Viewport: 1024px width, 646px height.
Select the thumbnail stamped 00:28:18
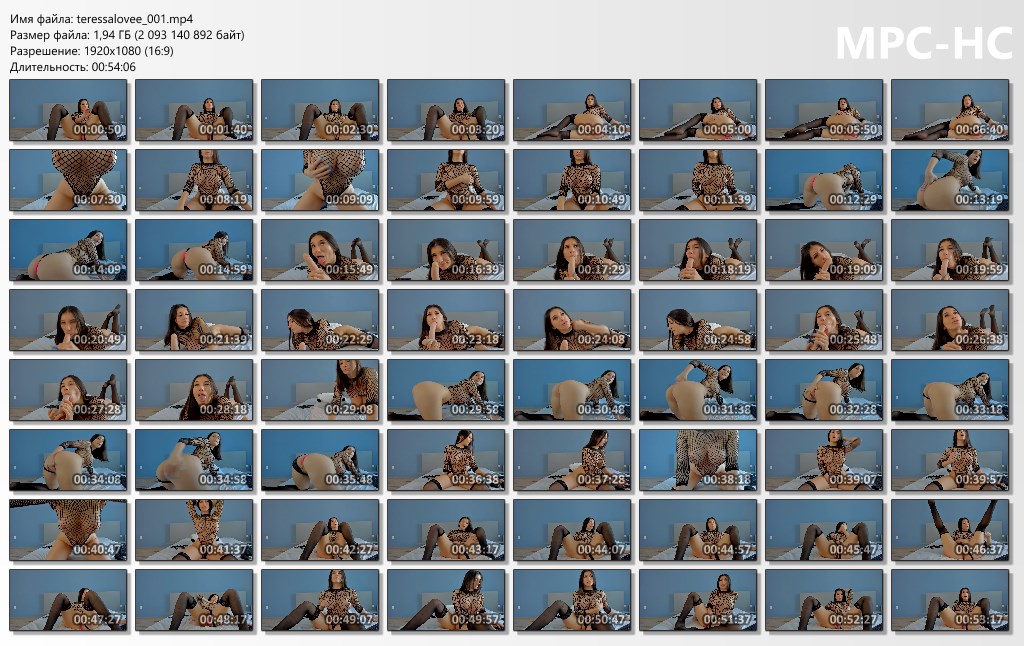pos(194,390)
